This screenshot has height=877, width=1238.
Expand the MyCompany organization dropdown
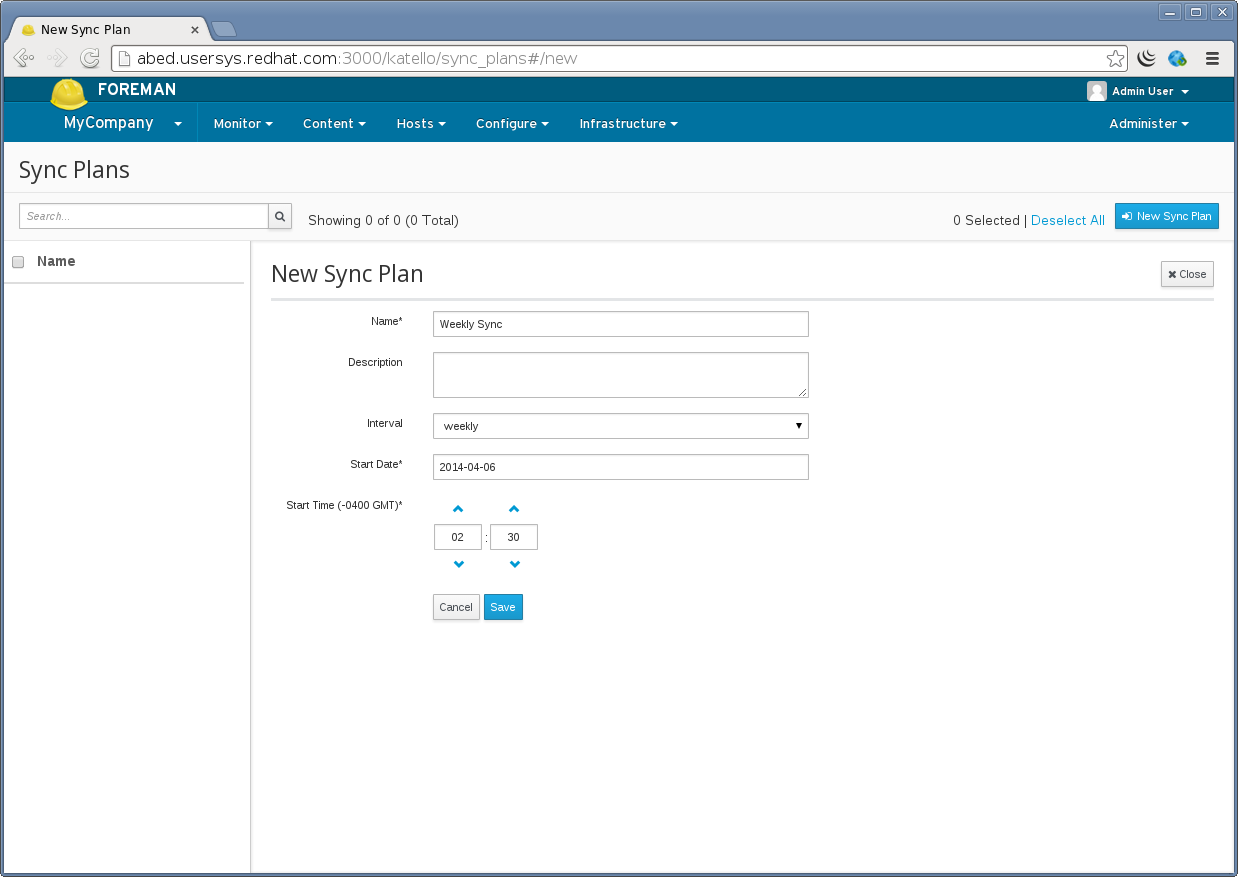click(x=123, y=123)
